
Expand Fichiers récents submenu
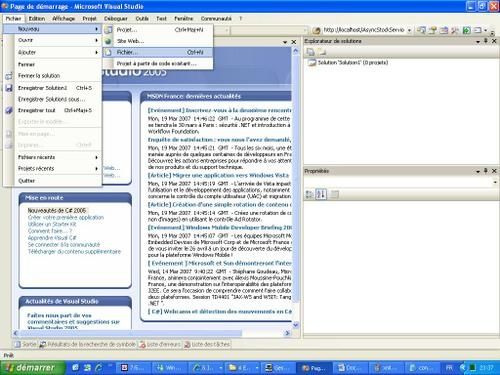58,157
